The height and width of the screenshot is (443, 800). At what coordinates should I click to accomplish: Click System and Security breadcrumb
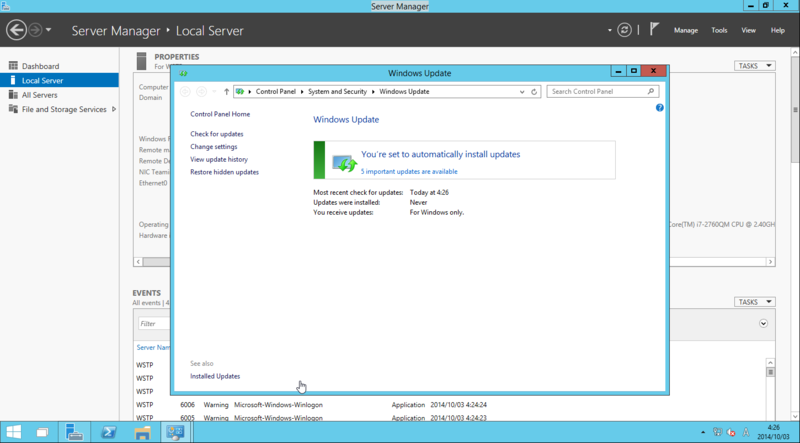tap(337, 92)
